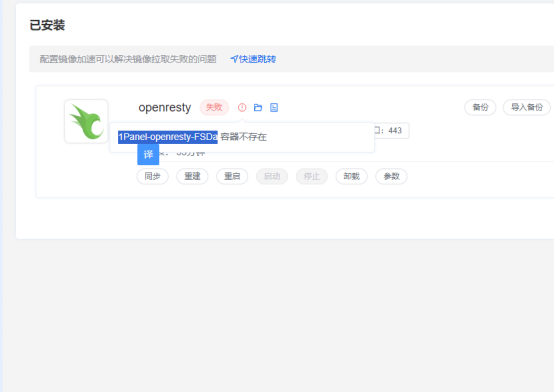Click the 重启 restart button
This screenshot has height=392, width=554.
232,176
